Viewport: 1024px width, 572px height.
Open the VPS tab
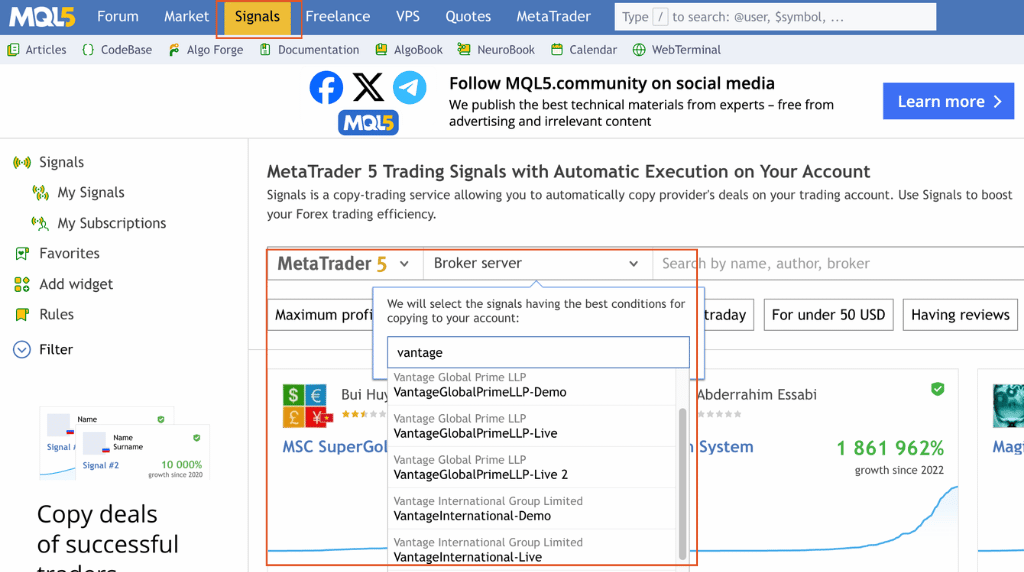click(x=408, y=17)
